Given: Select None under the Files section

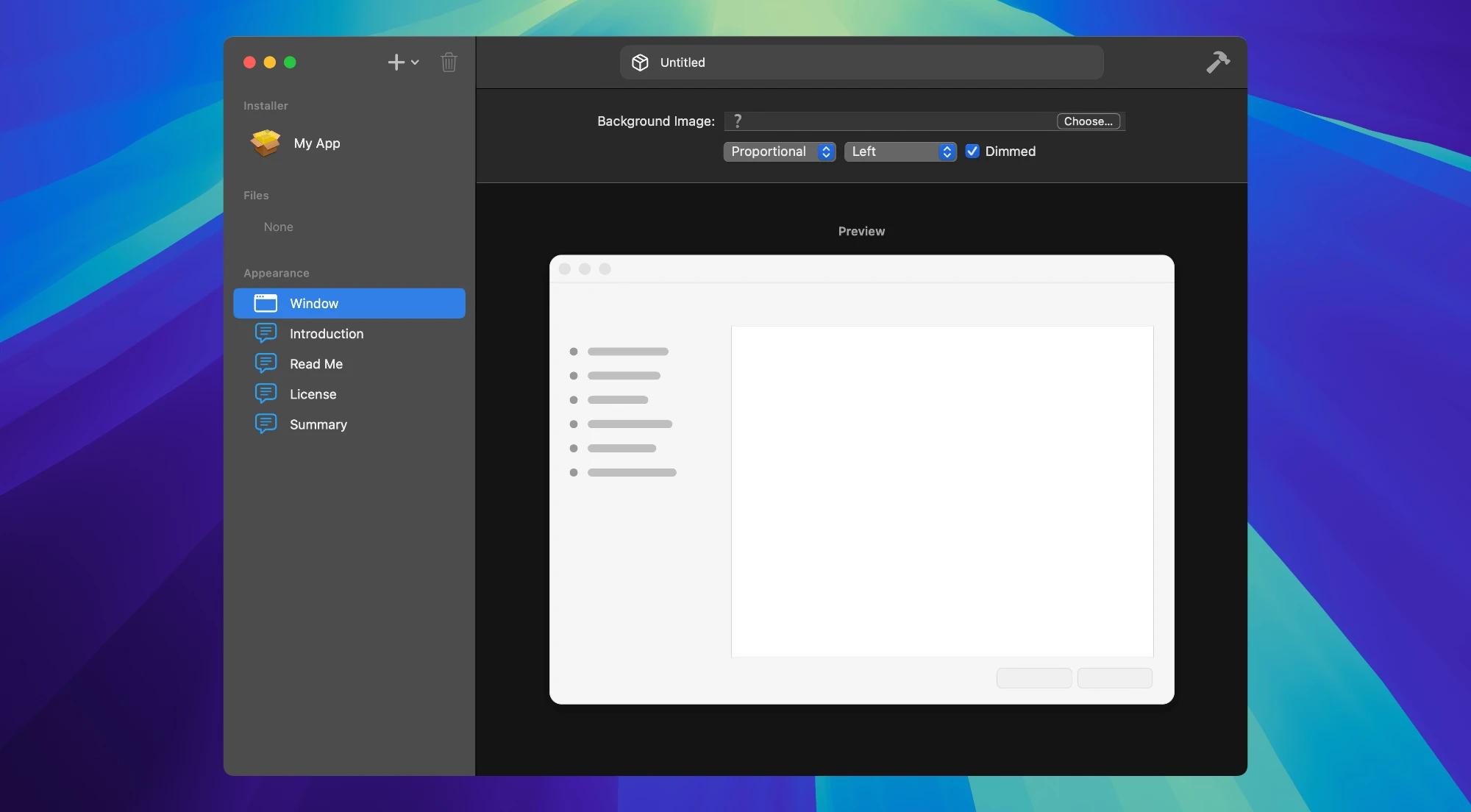Looking at the screenshot, I should [277, 227].
